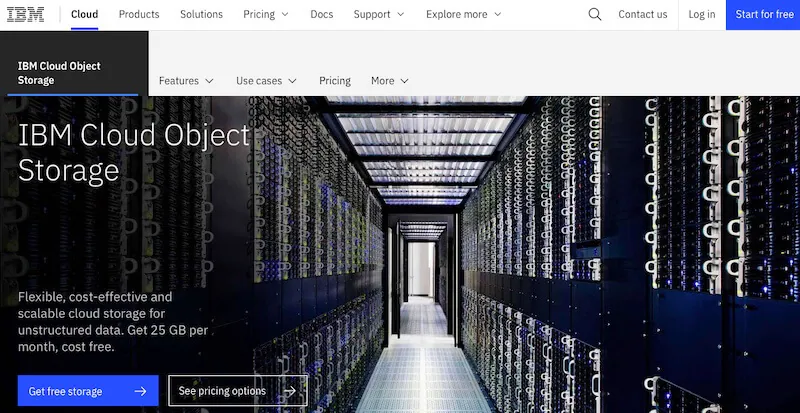The image size is (800, 413).
Task: Click the IBM logo
Action: click(x=26, y=14)
